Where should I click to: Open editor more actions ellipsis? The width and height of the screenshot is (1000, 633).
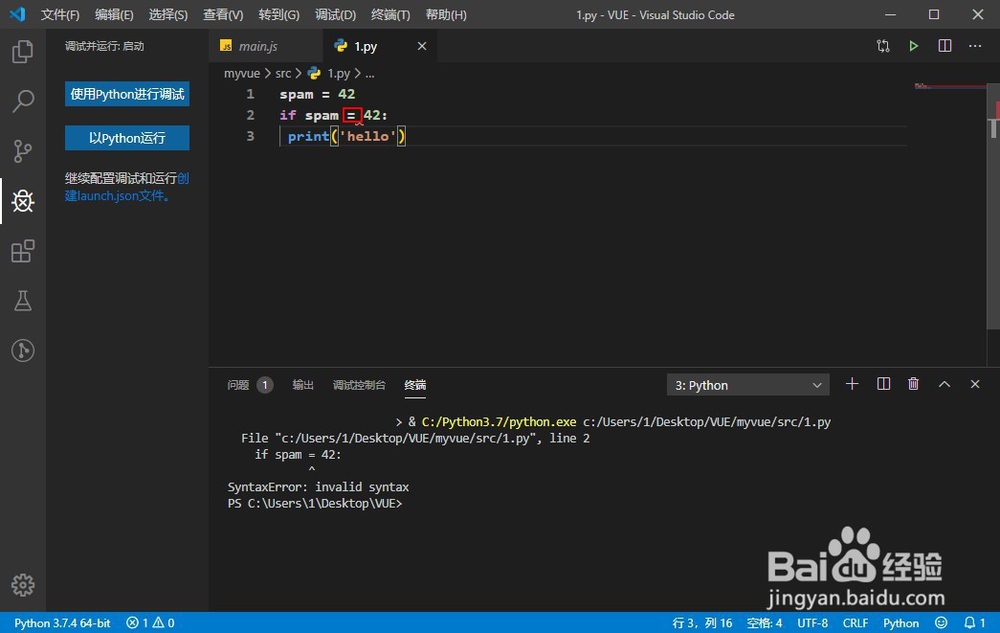coord(975,46)
